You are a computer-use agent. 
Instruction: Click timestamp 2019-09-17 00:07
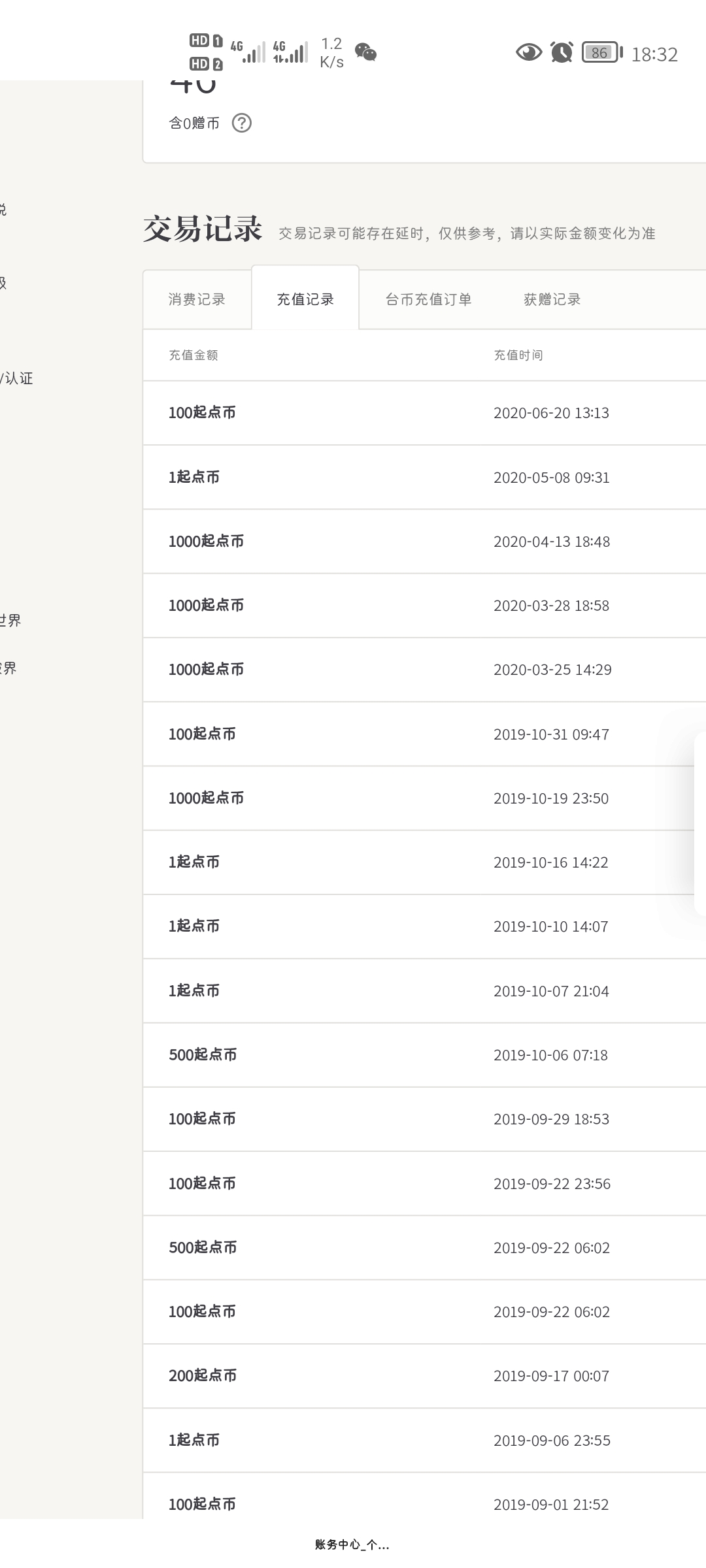click(551, 1376)
